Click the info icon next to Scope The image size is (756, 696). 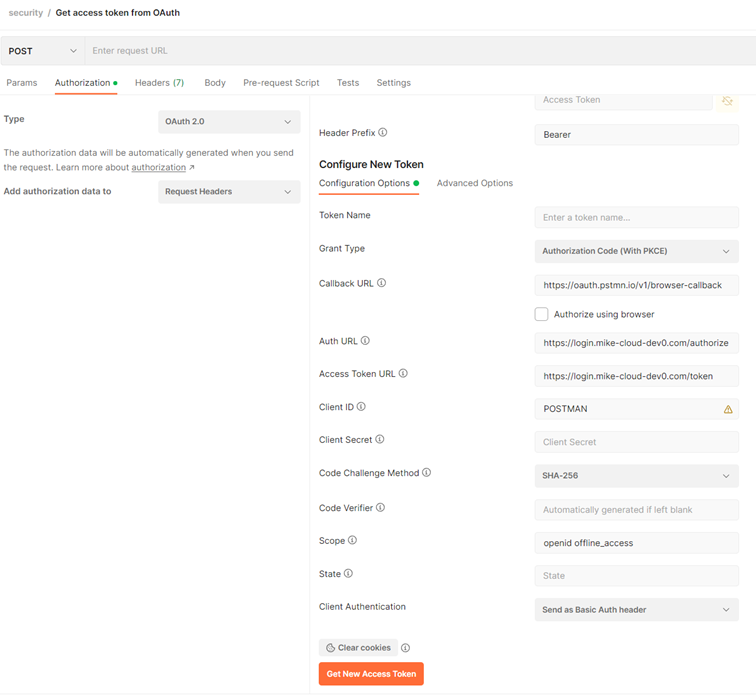coord(352,541)
